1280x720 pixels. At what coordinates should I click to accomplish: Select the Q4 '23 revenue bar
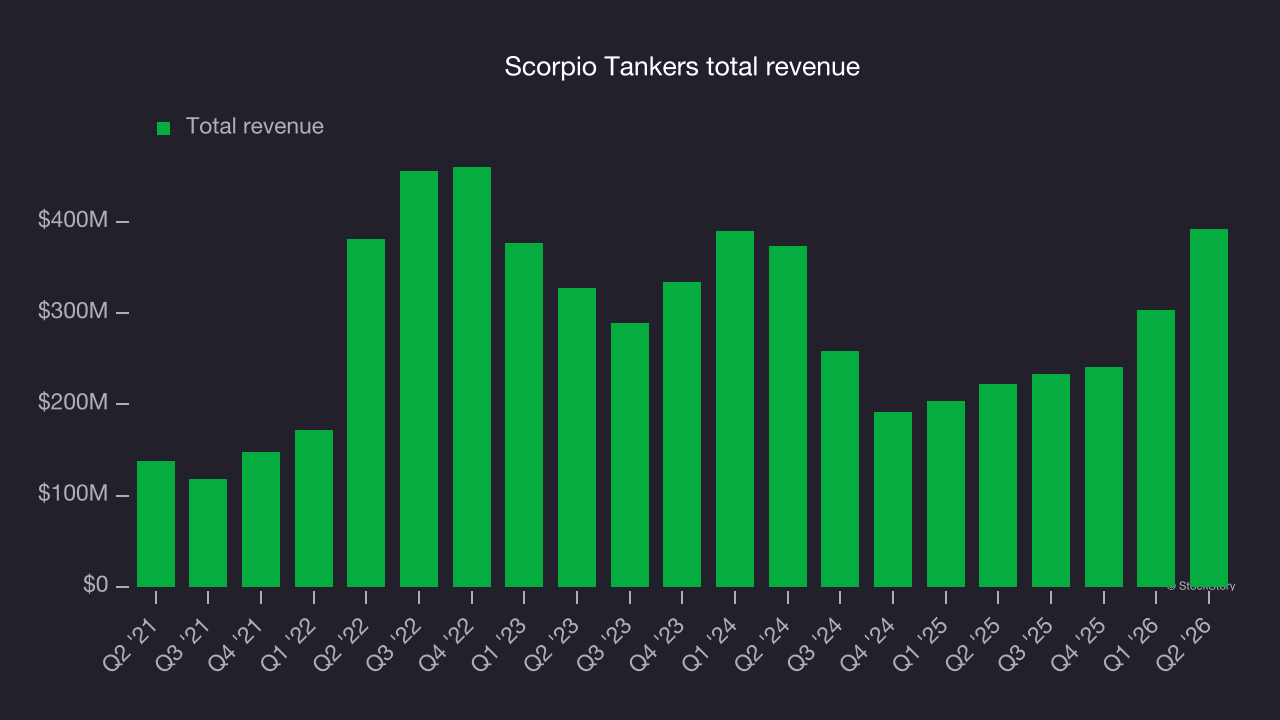(682, 434)
